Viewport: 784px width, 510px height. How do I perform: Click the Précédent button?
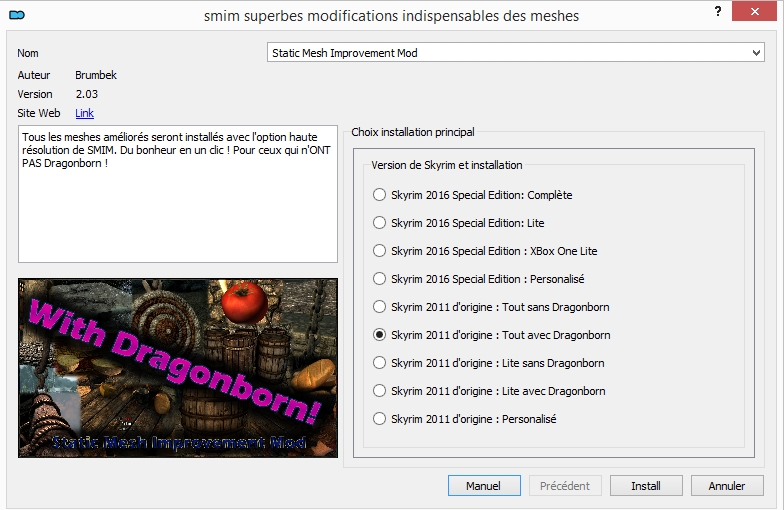pyautogui.click(x=565, y=486)
